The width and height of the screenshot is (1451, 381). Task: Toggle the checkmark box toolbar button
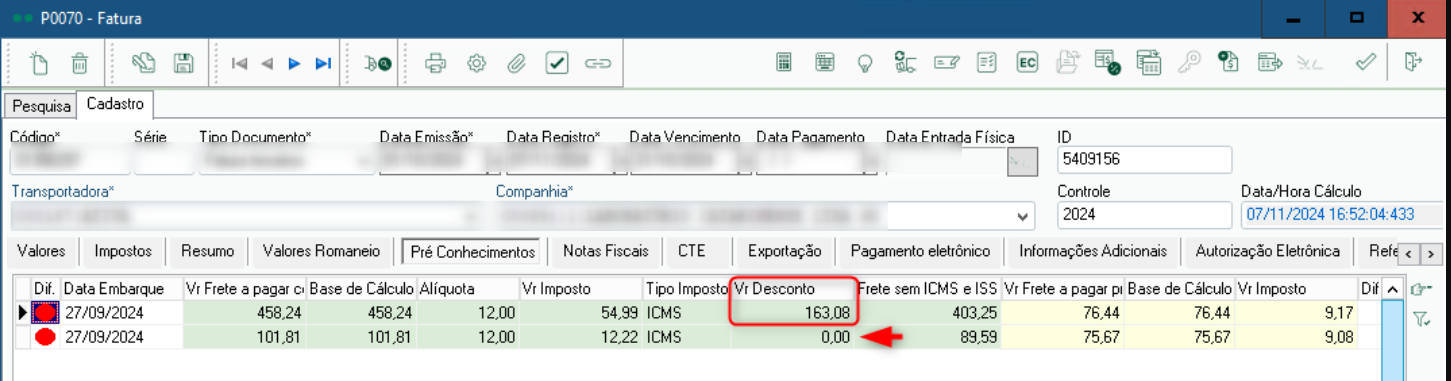[557, 63]
